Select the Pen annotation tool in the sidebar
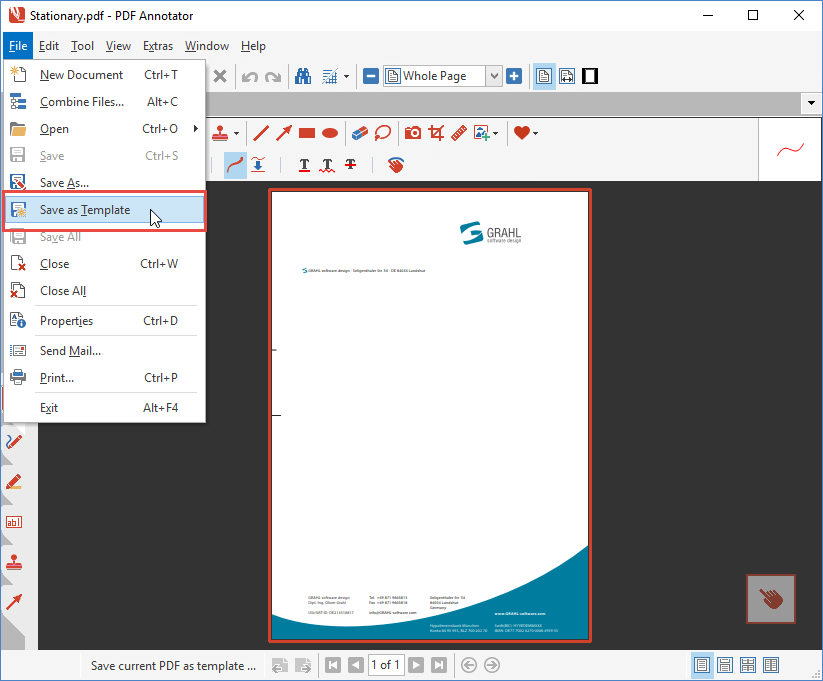 coord(16,441)
